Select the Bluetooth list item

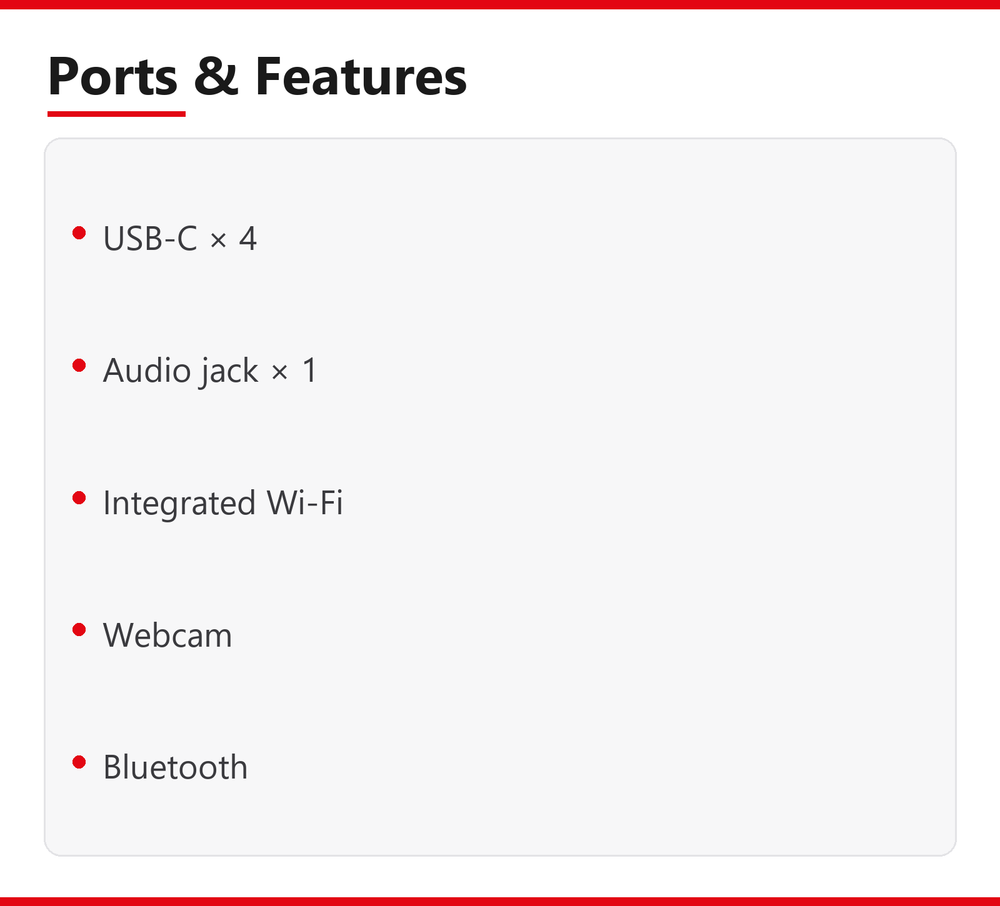tap(175, 767)
